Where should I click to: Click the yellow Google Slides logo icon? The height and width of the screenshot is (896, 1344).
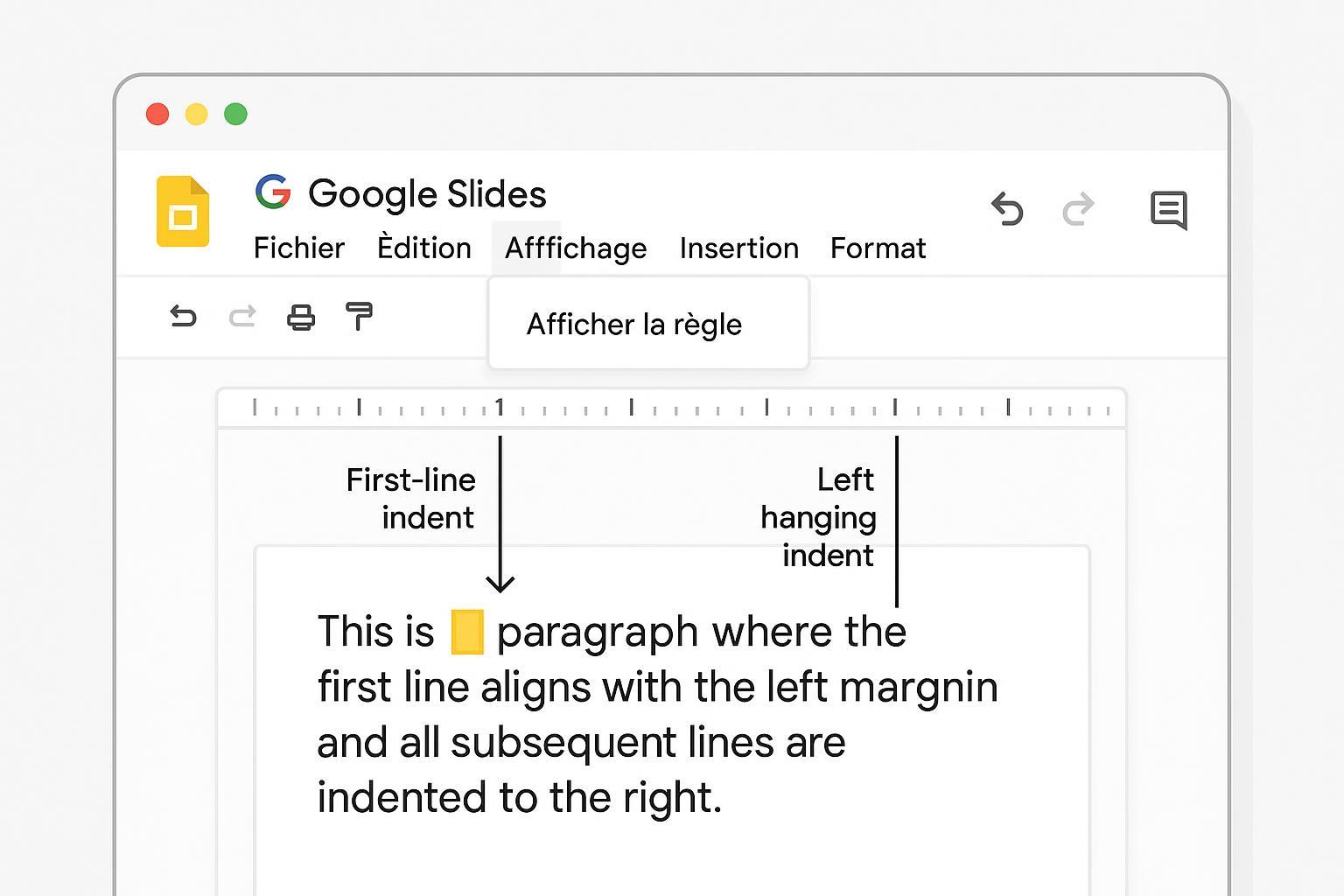point(183,211)
